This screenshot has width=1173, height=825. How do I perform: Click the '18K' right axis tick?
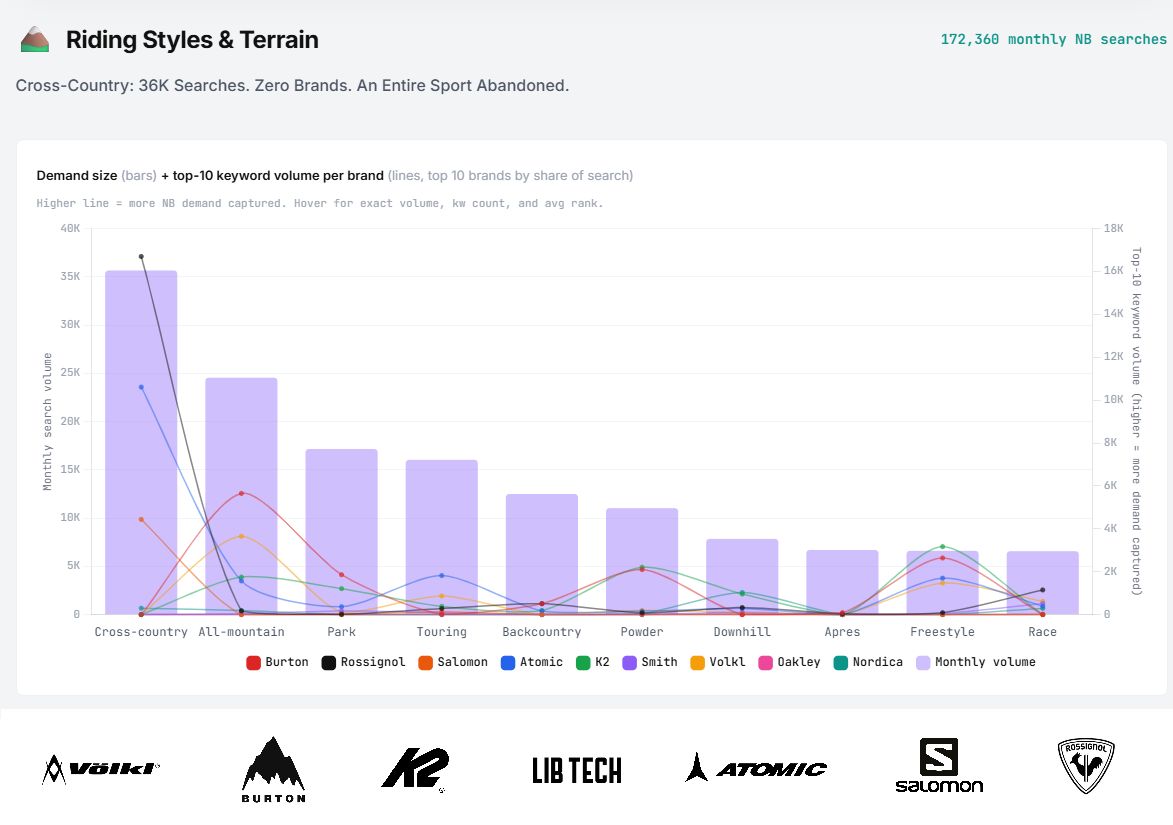point(1113,229)
